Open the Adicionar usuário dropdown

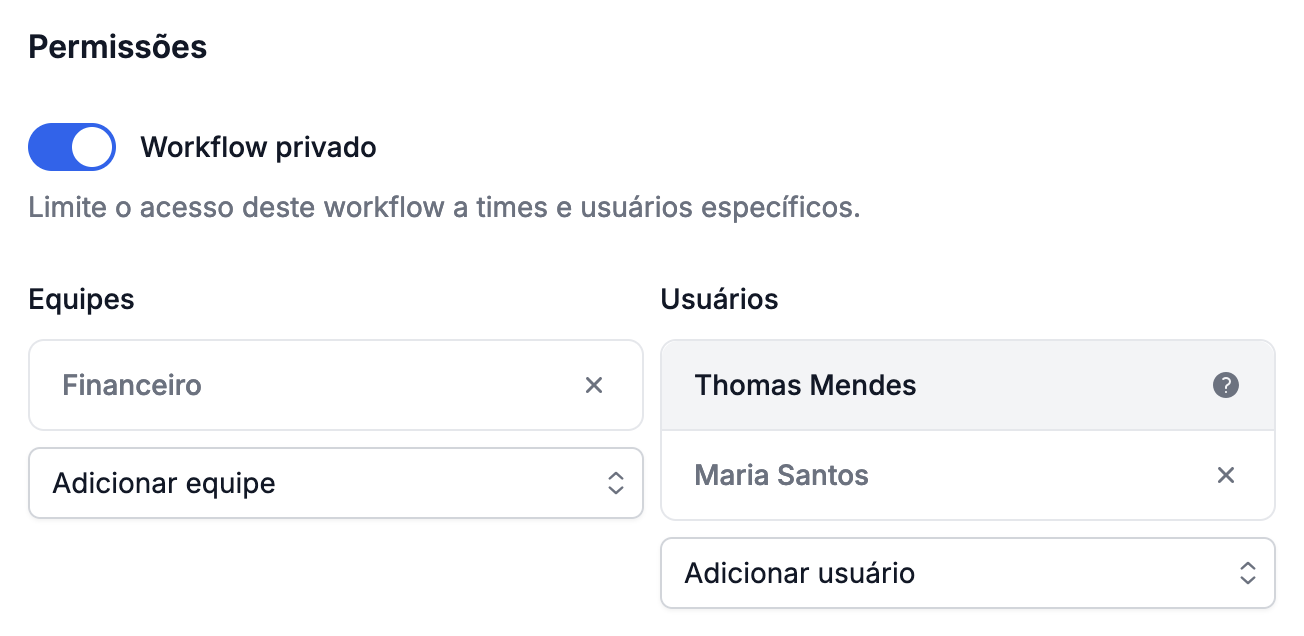click(x=968, y=573)
